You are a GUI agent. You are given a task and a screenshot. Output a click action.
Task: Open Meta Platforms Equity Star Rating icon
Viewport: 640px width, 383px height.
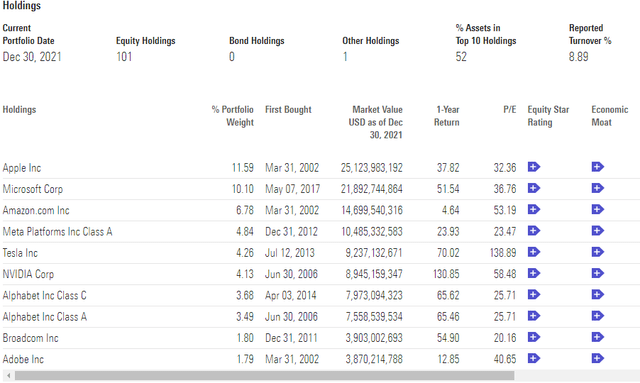(x=533, y=231)
